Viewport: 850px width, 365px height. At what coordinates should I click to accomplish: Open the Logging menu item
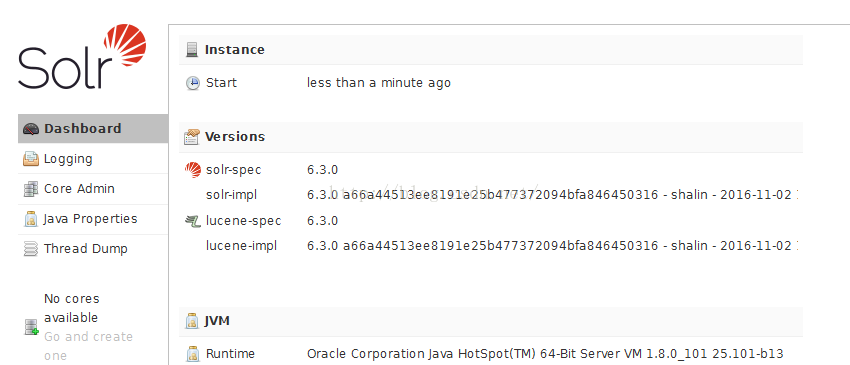click(93, 159)
